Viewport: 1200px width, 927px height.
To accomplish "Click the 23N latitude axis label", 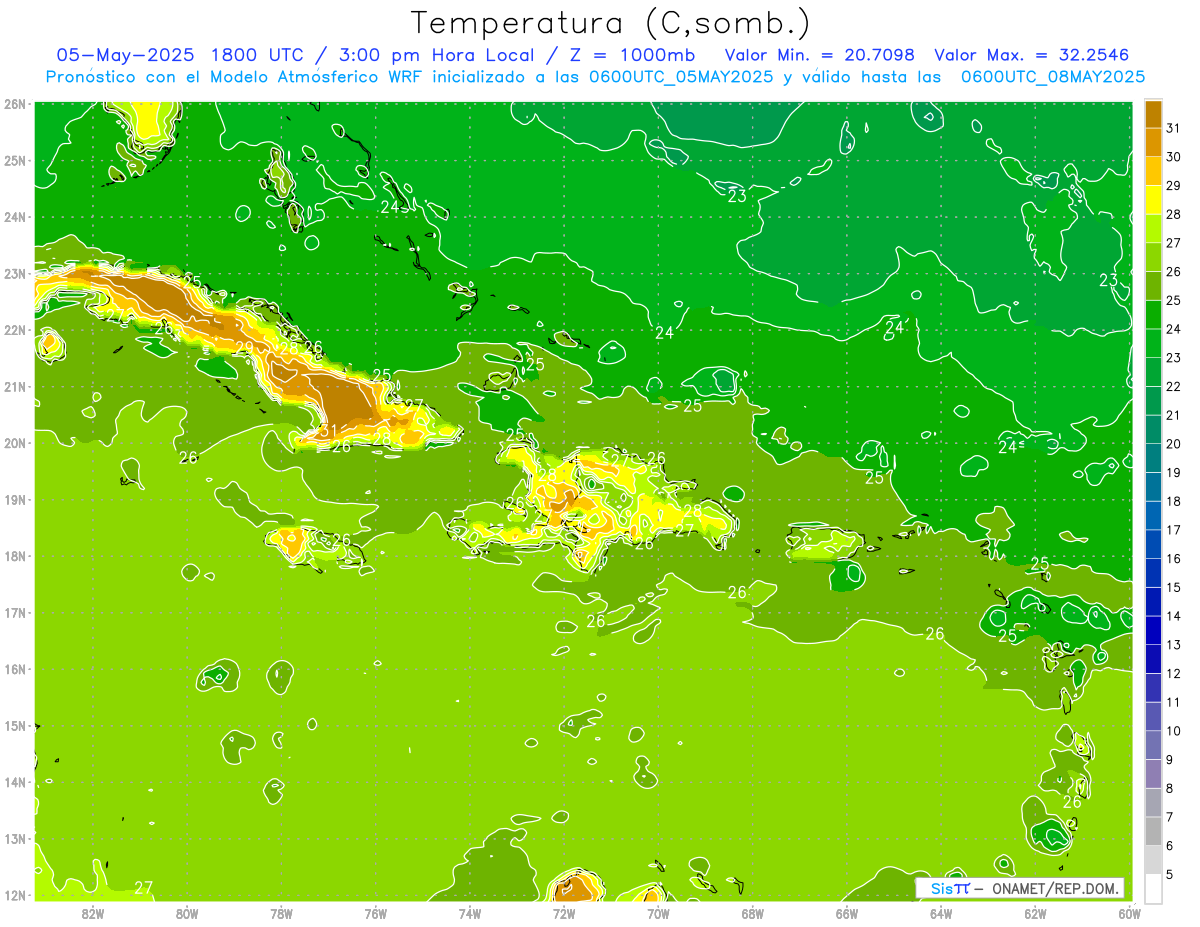I will click(15, 274).
